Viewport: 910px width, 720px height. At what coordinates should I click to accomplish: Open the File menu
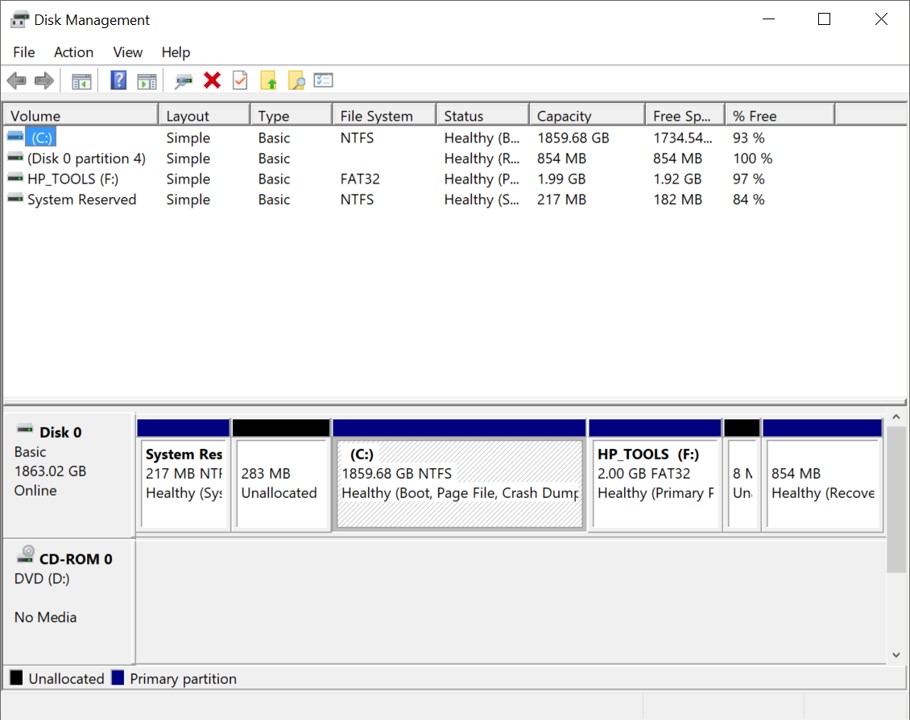(24, 52)
